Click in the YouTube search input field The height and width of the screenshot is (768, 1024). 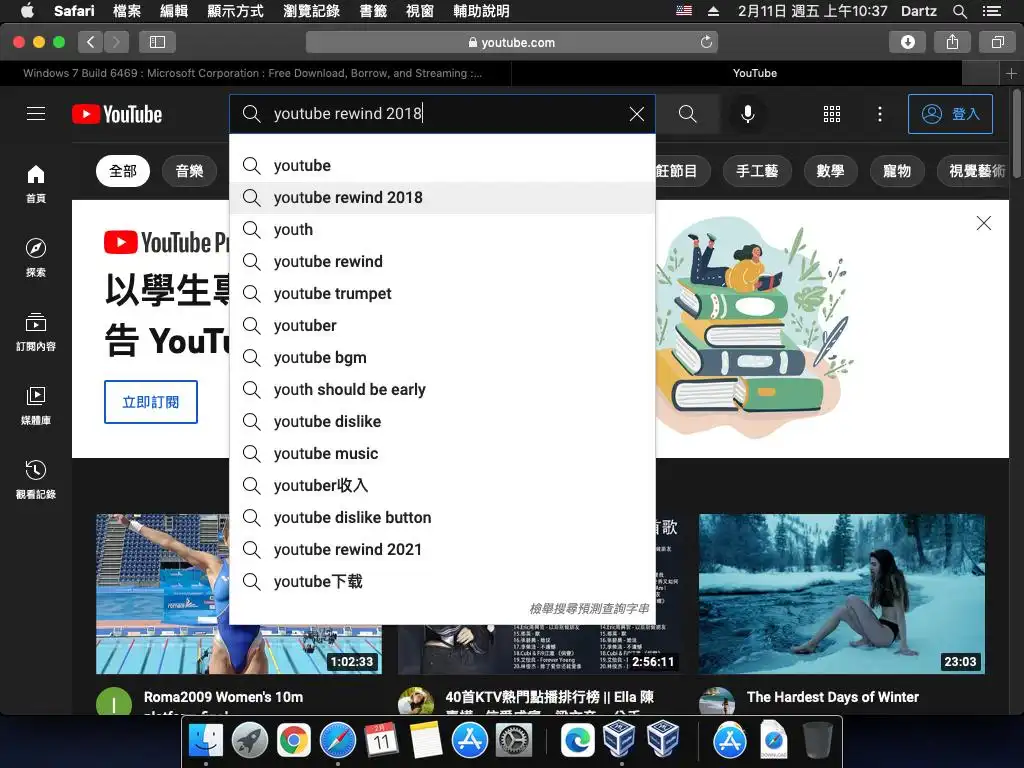444,114
